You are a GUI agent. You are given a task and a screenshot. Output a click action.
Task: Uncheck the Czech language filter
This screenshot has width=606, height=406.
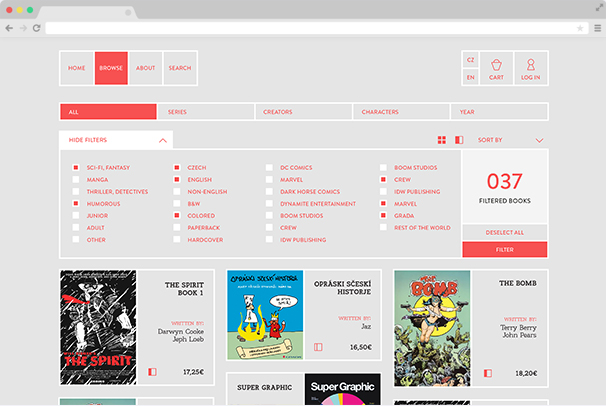pos(177,168)
